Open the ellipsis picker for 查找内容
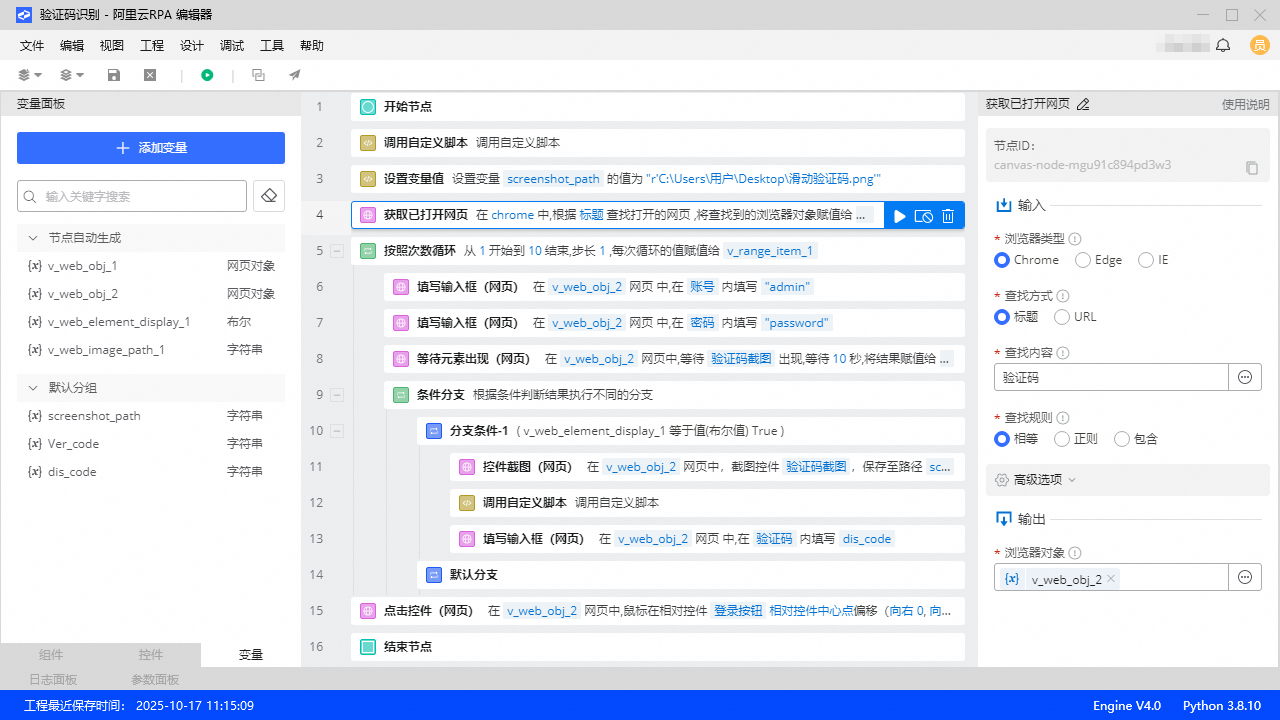 (1245, 377)
